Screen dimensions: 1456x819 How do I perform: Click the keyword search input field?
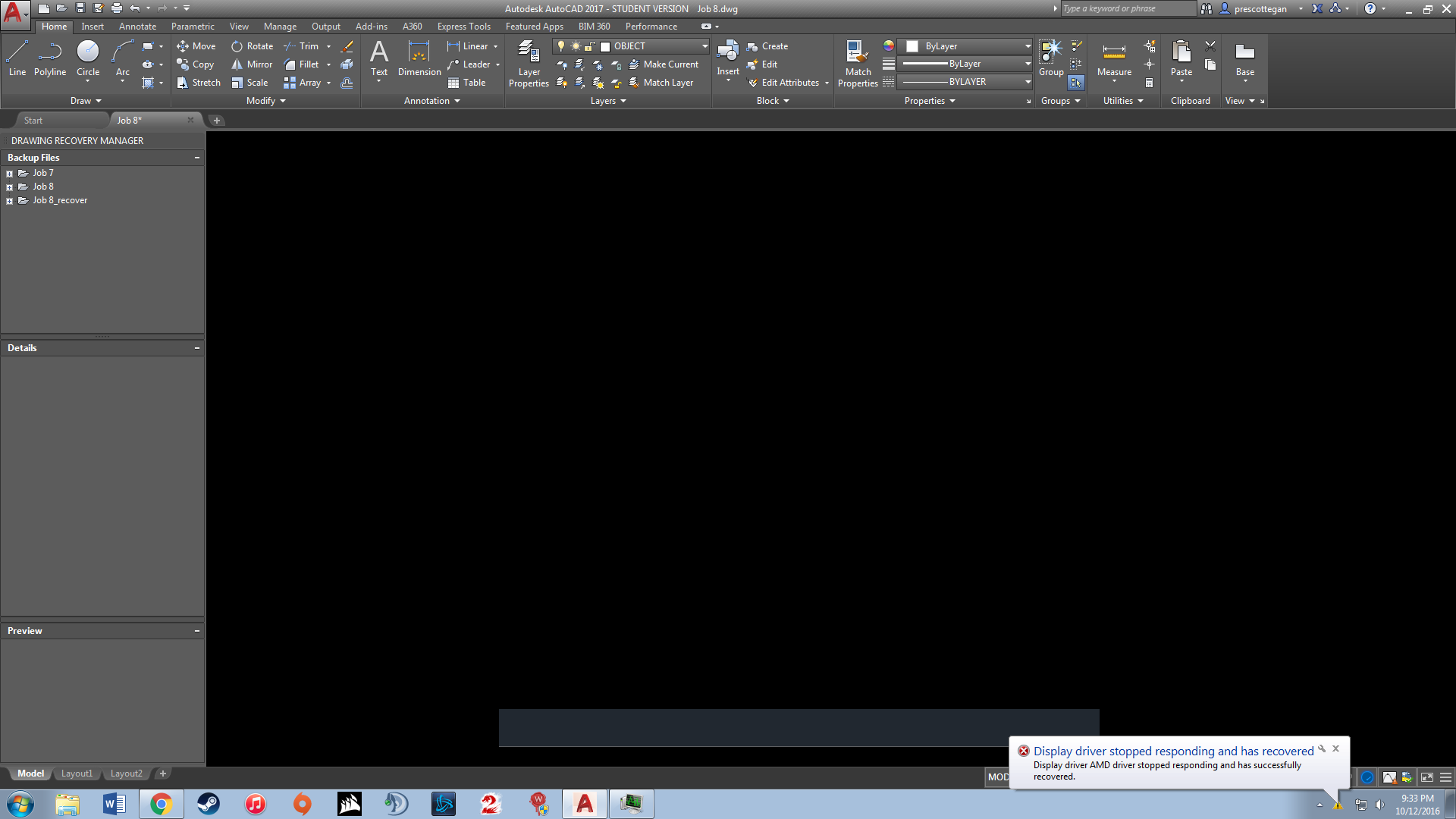[x=1127, y=9]
